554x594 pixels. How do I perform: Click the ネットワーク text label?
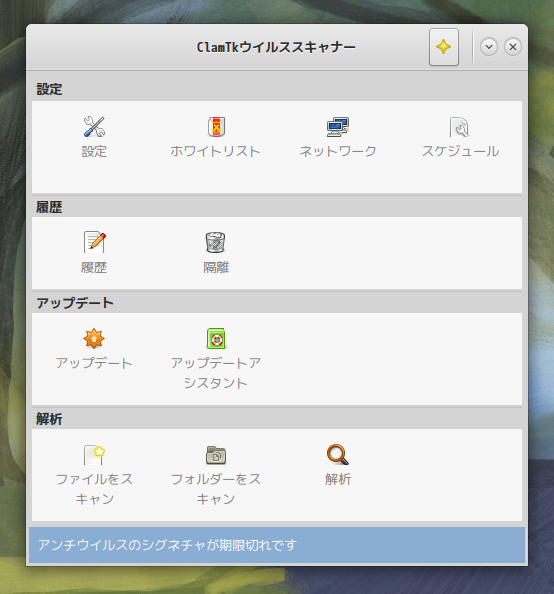point(338,152)
